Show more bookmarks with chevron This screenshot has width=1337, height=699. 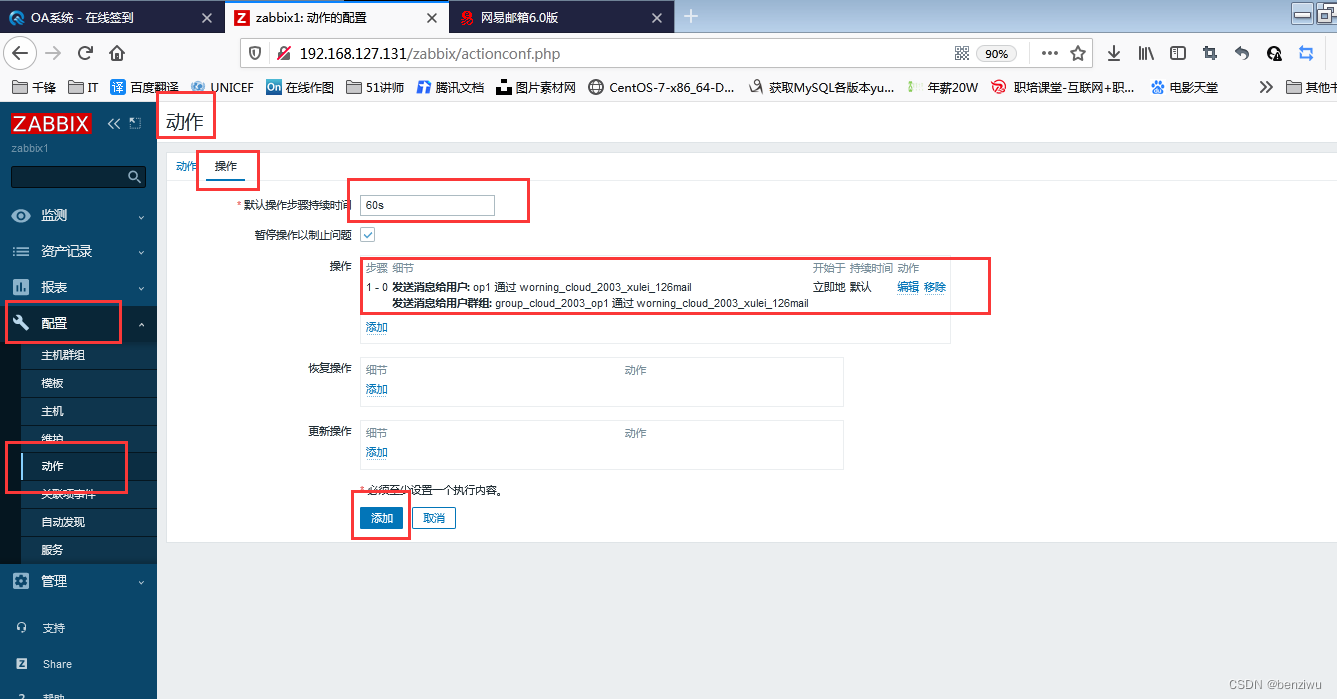pos(1266,87)
